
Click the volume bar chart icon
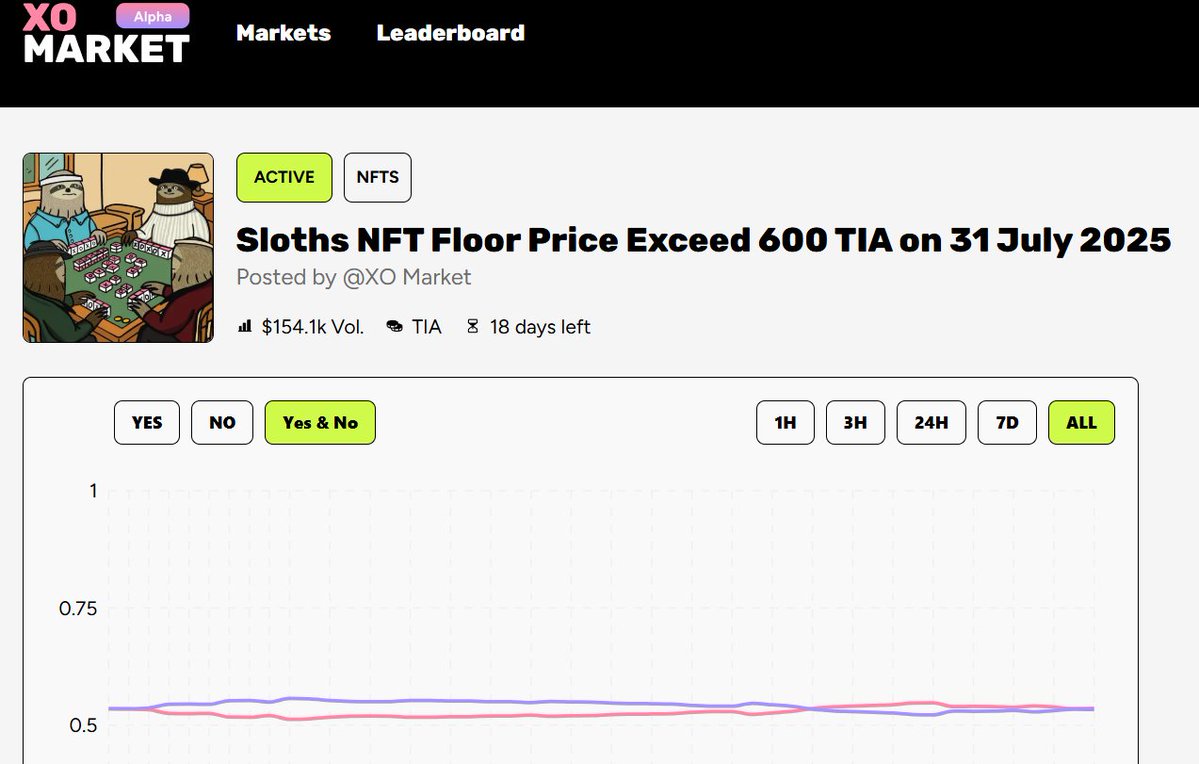click(245, 327)
